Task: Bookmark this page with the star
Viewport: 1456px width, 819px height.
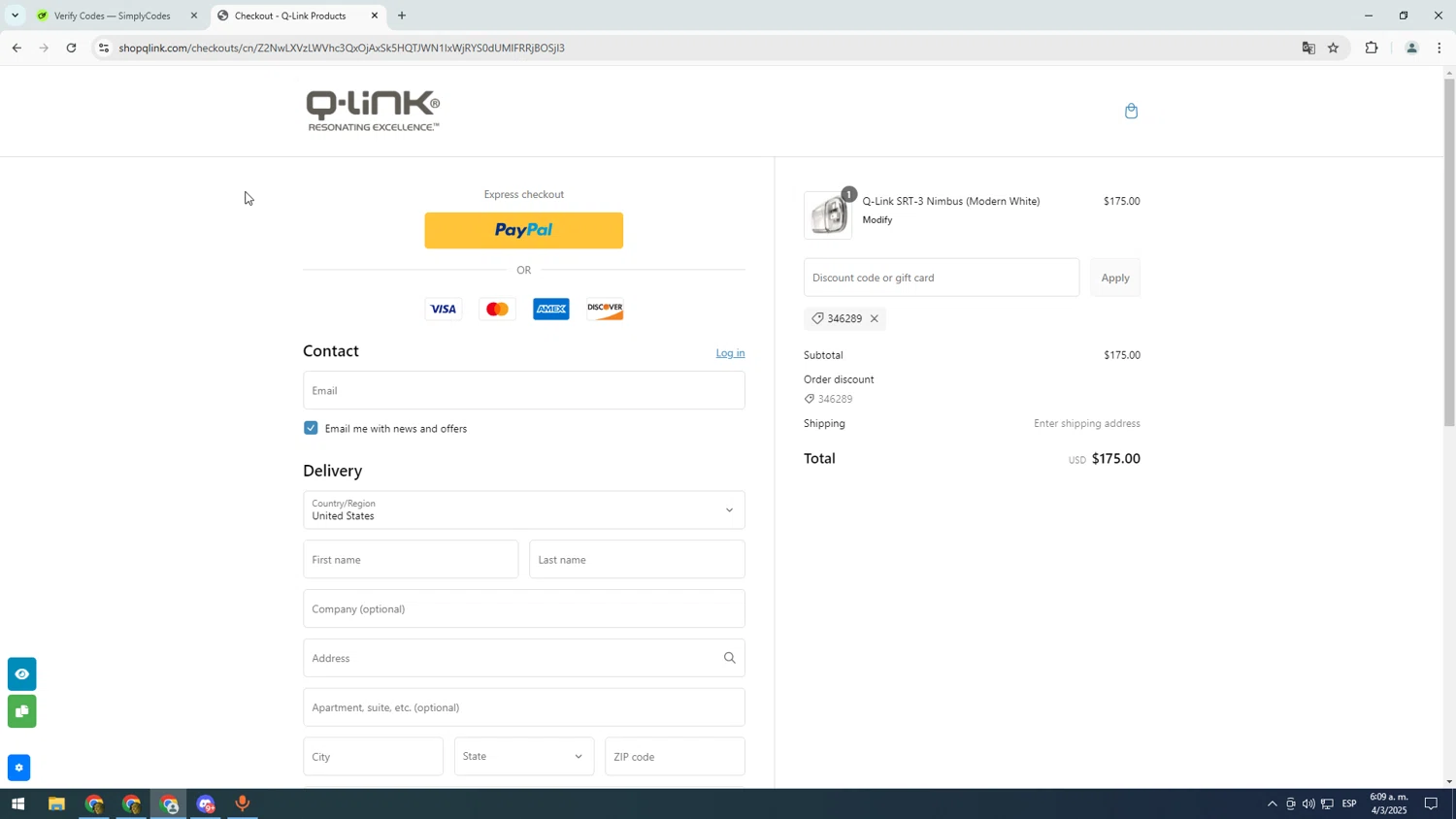Action: point(1333,48)
